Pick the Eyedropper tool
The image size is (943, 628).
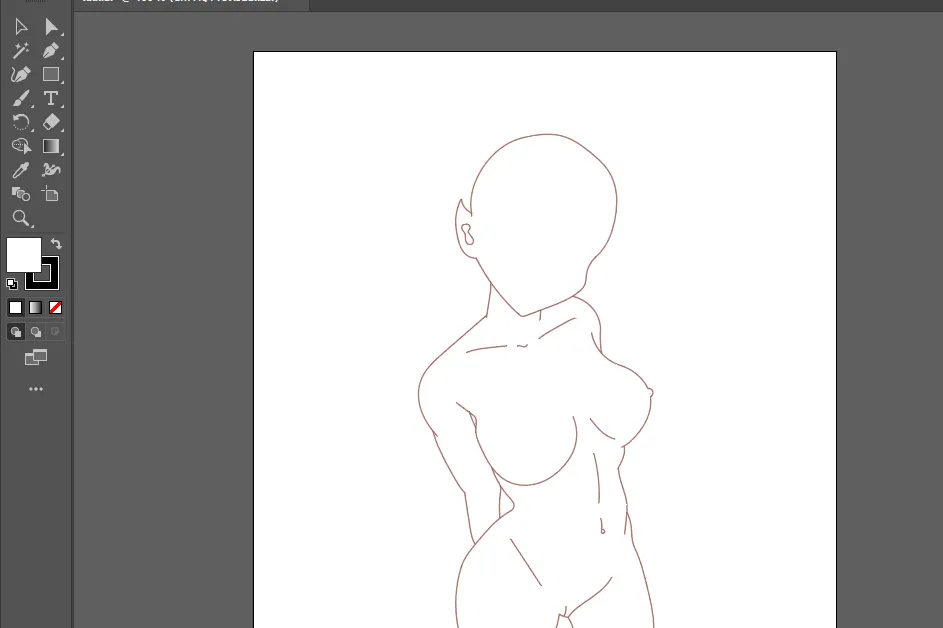[x=20, y=170]
